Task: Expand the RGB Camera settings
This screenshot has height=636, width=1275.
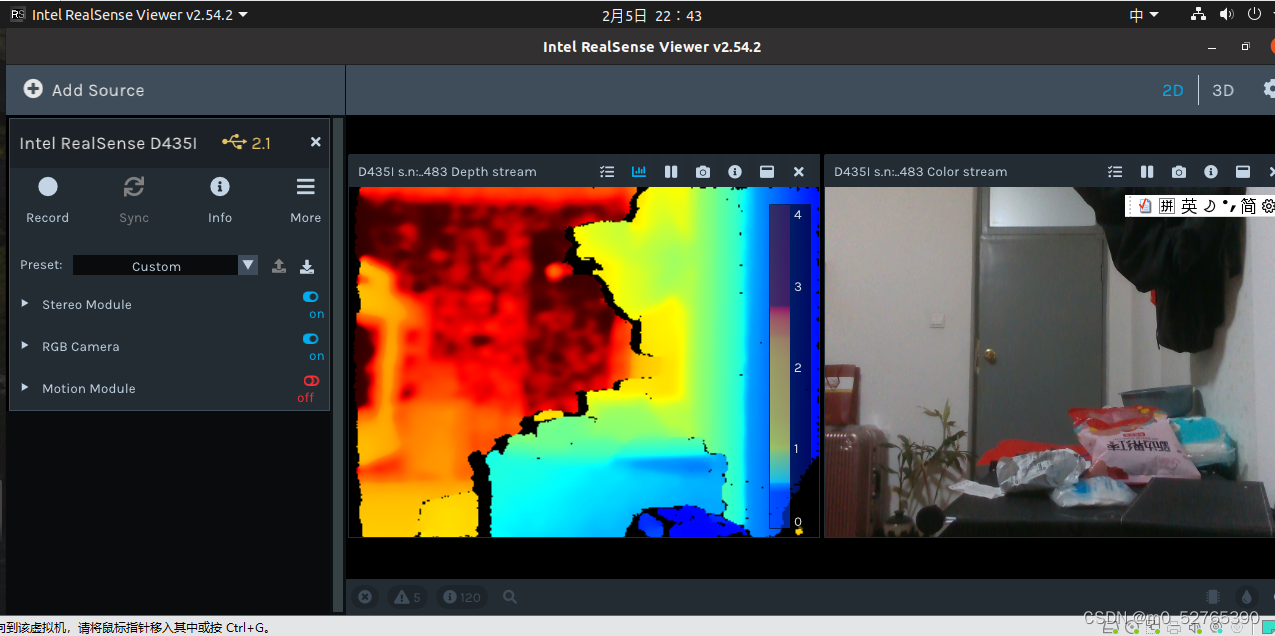Action: click(x=24, y=346)
